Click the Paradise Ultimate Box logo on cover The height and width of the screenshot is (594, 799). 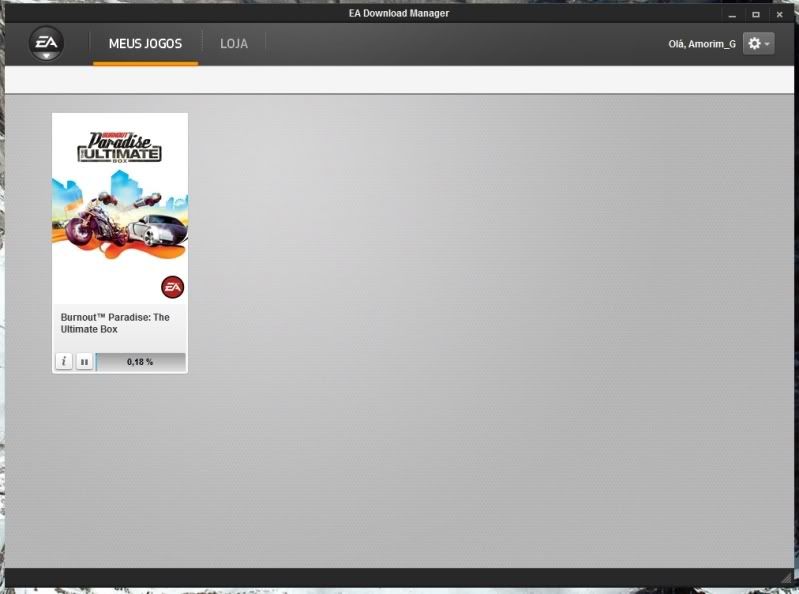(120, 148)
